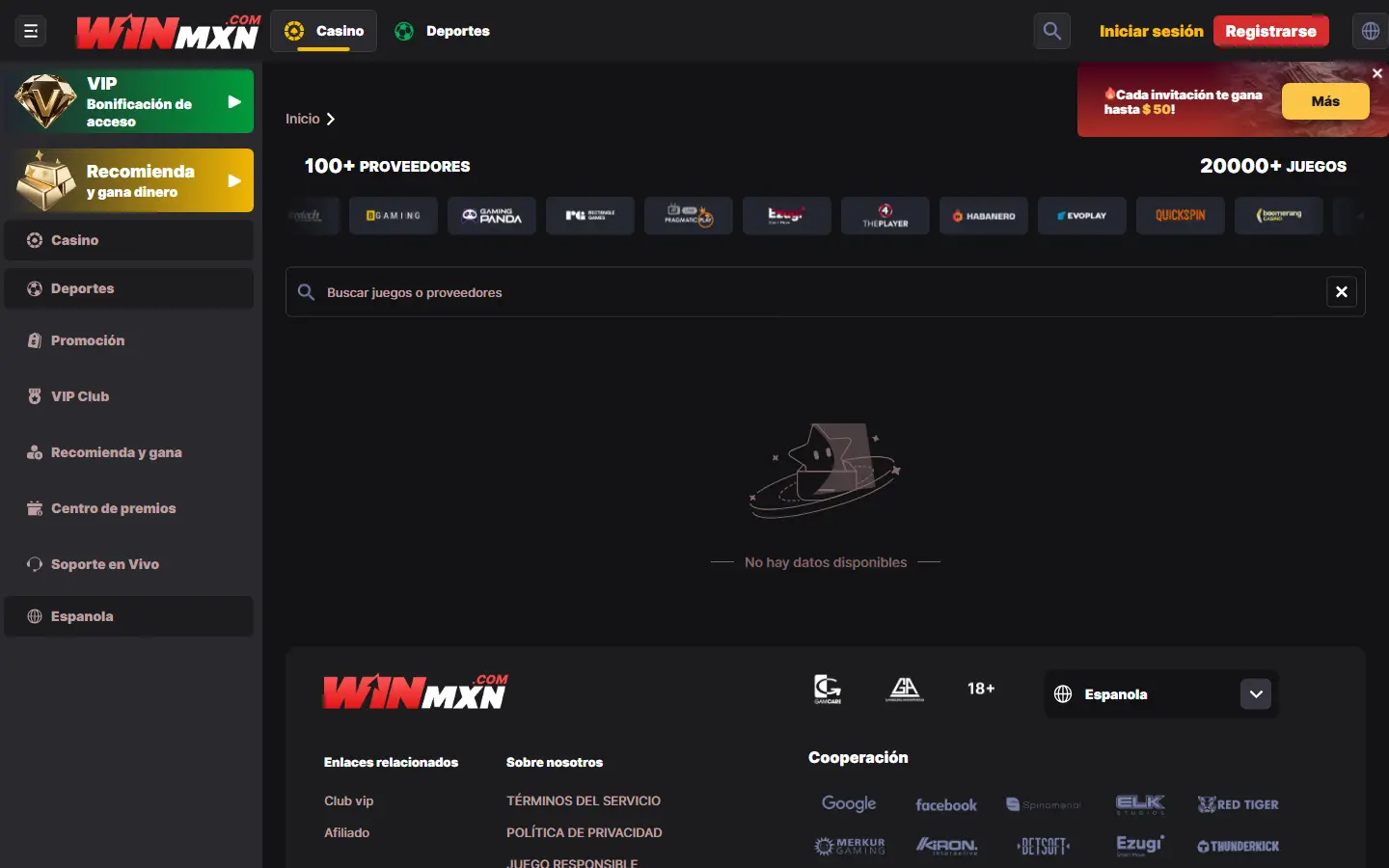This screenshot has height=868, width=1389.
Task: Click the Iniciar sesión link
Action: tap(1152, 31)
